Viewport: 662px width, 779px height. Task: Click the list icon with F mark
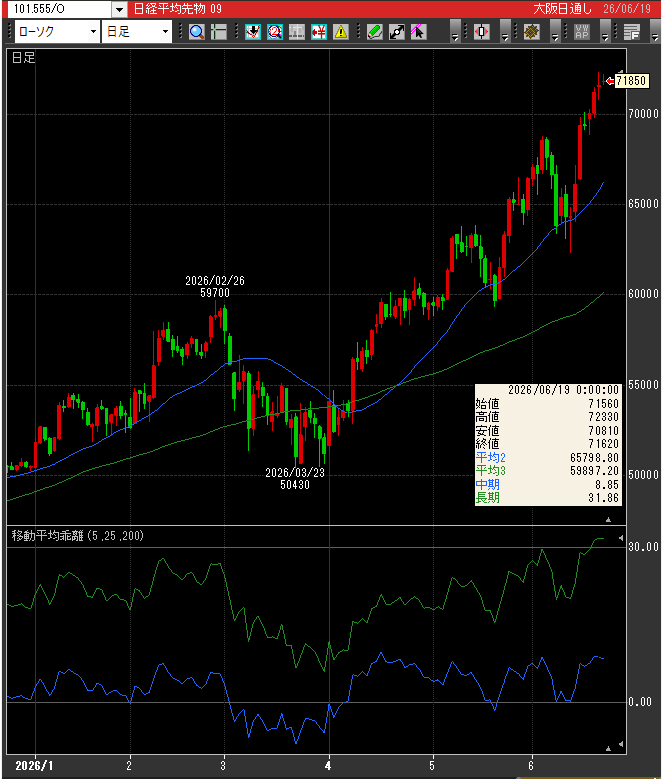coord(632,32)
